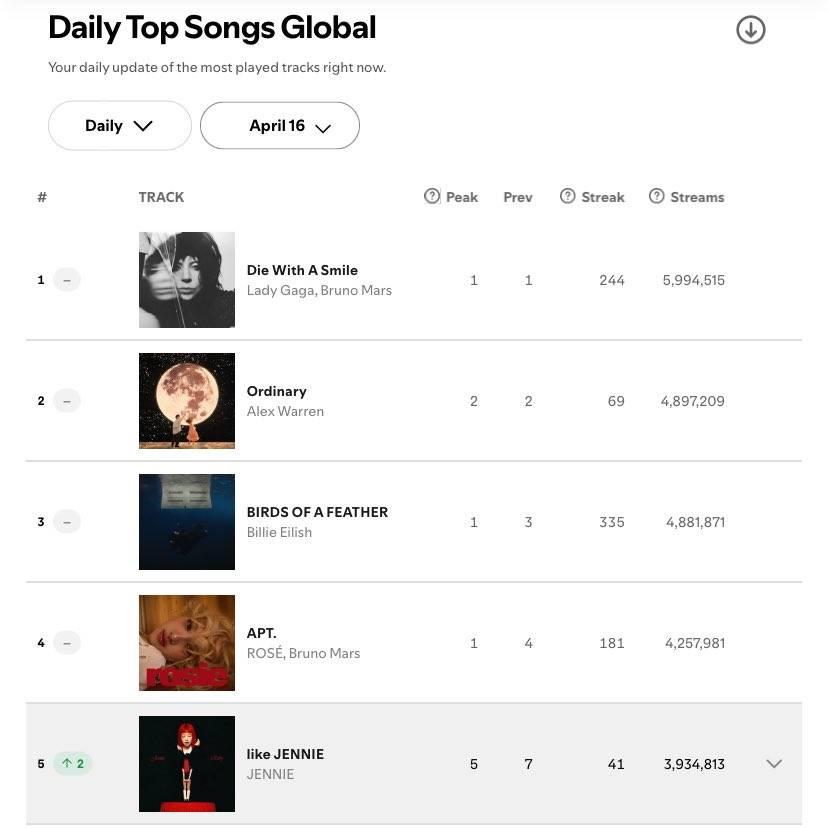Click the rank-up badge on like JENNIE
This screenshot has height=828, width=828.
[73, 764]
